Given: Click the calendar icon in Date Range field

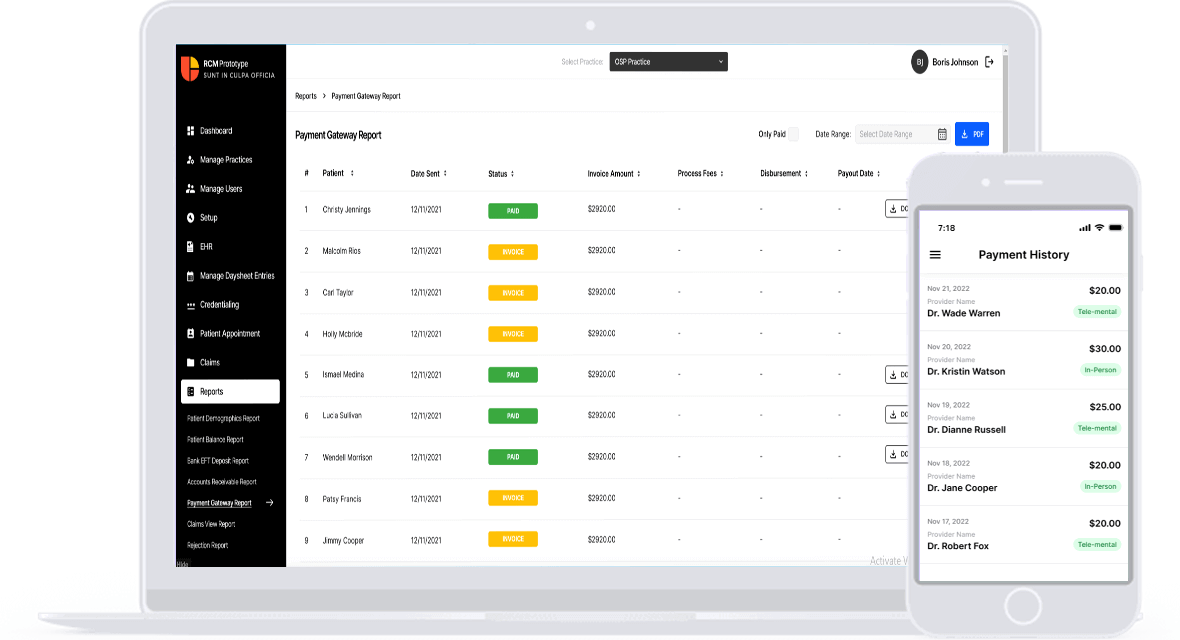Looking at the screenshot, I should (941, 134).
